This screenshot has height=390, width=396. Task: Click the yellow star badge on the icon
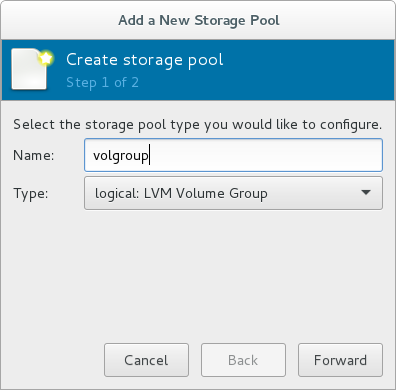pyautogui.click(x=46, y=58)
